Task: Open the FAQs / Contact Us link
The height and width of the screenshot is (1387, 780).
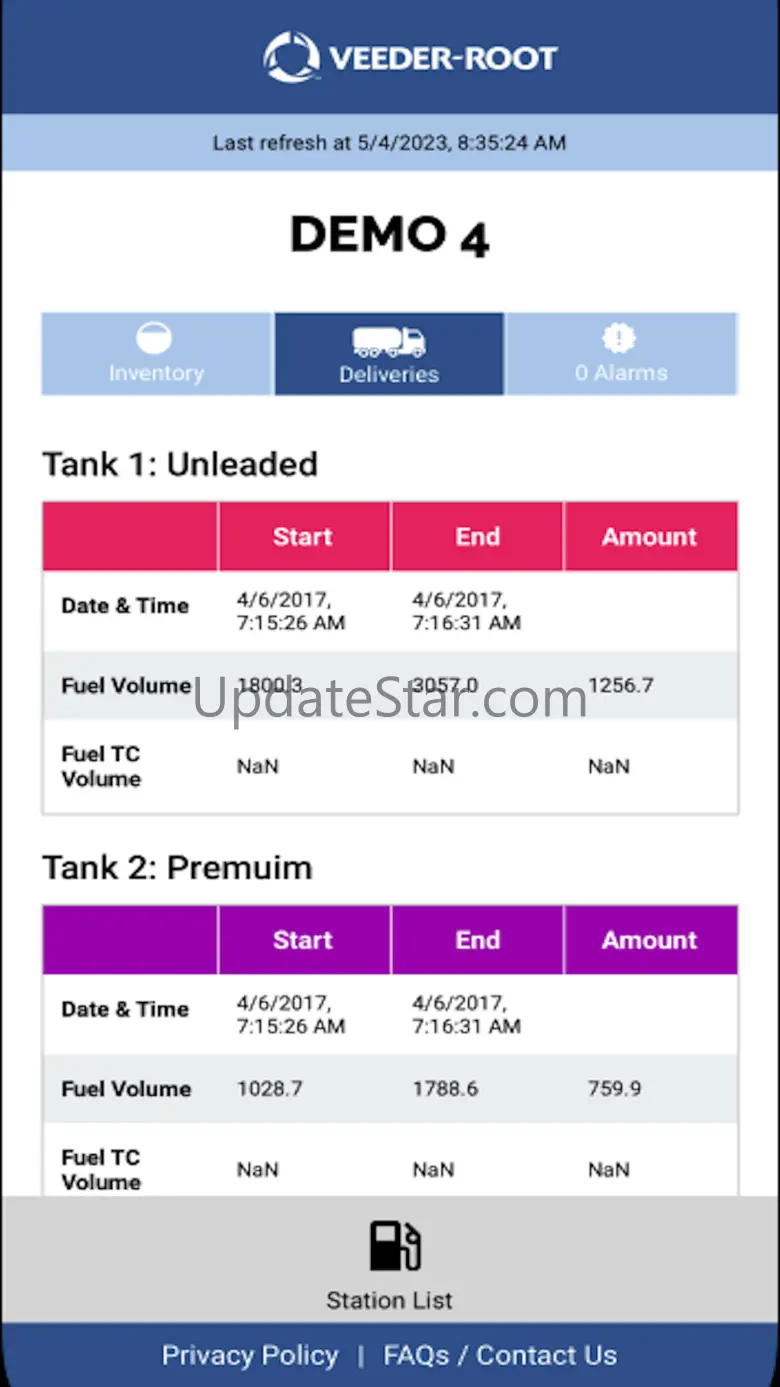Action: [500, 1355]
